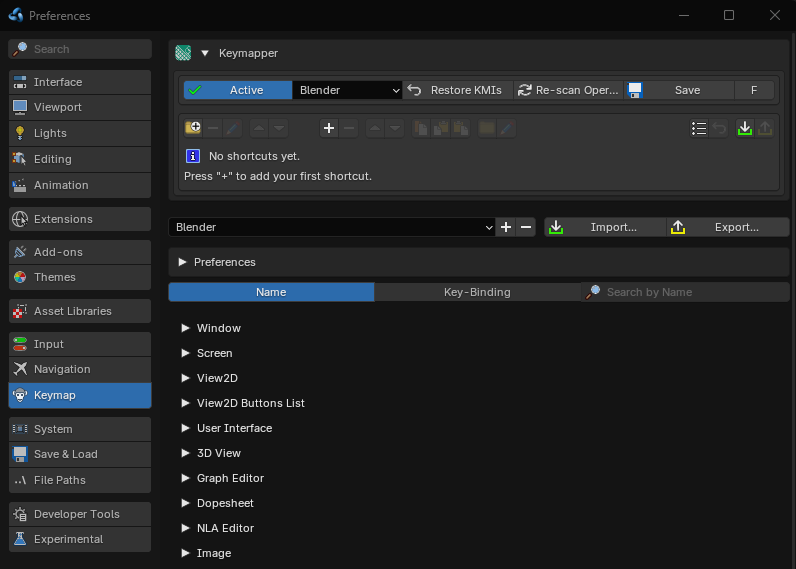Export keymap with Export... button
The height and width of the screenshot is (569, 796).
tap(728, 227)
